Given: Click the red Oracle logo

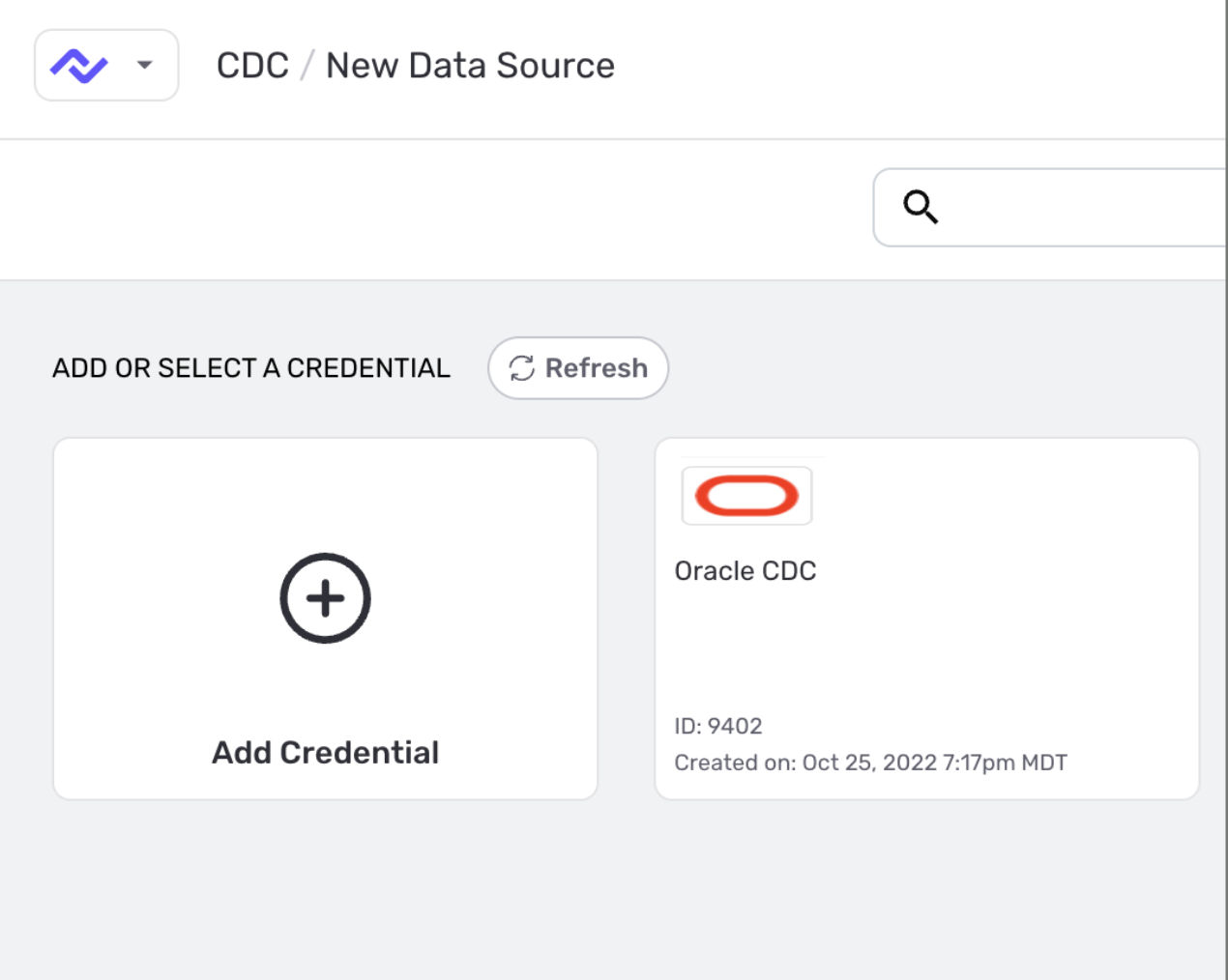Looking at the screenshot, I should point(746,496).
